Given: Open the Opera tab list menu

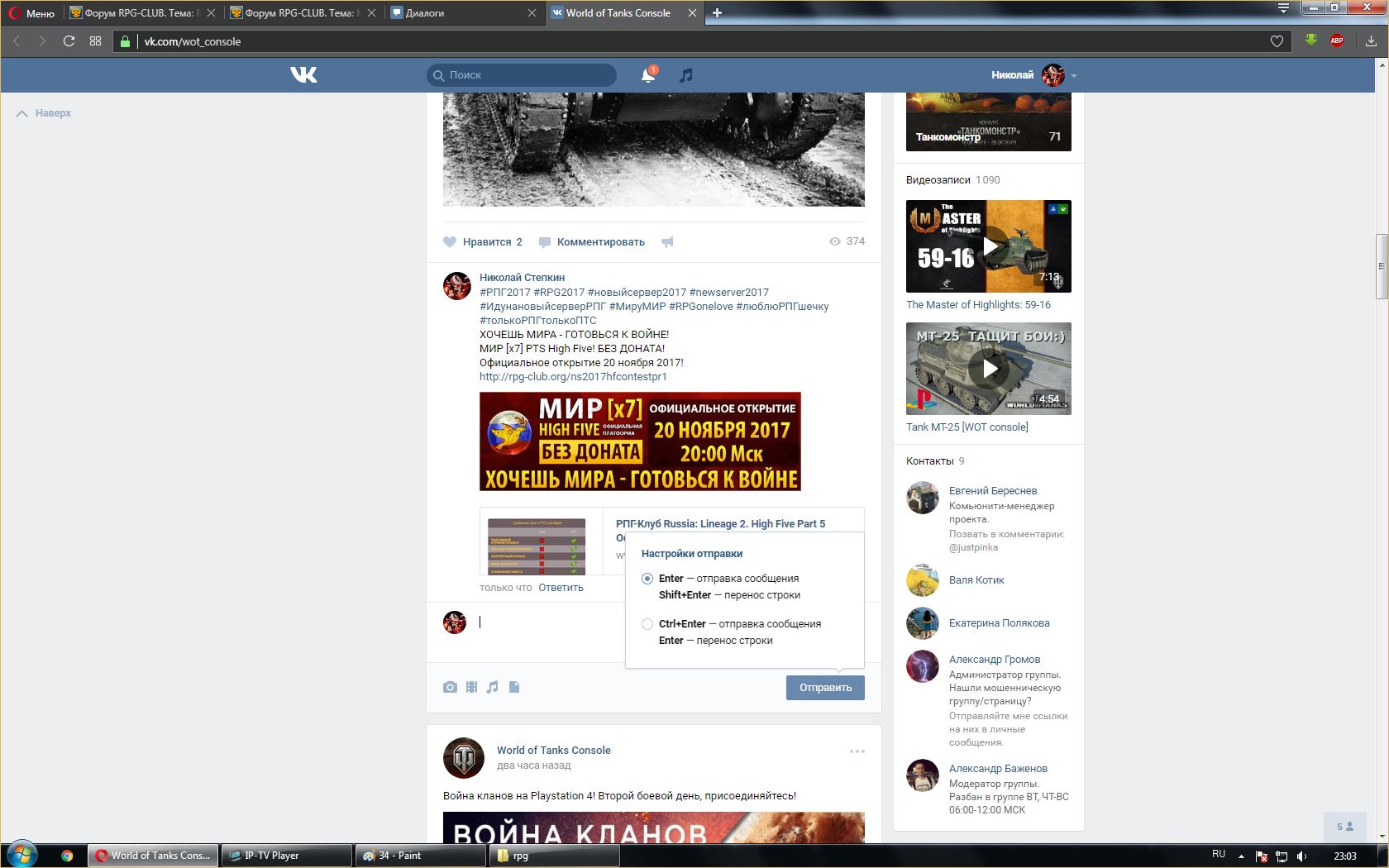Looking at the screenshot, I should pyautogui.click(x=1283, y=8).
